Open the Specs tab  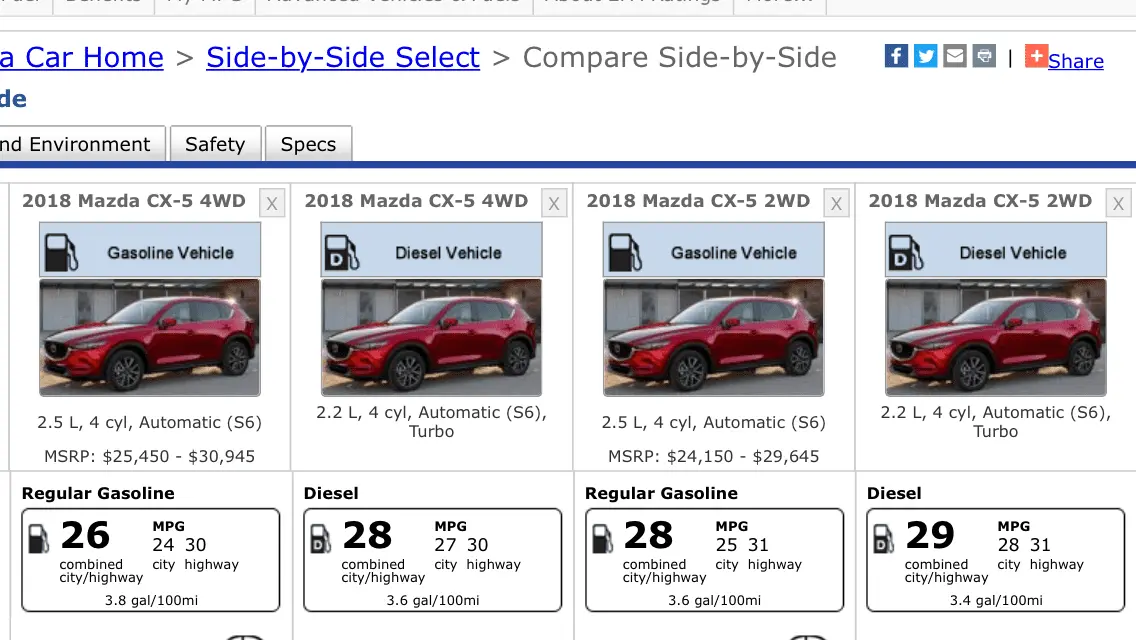tap(308, 144)
